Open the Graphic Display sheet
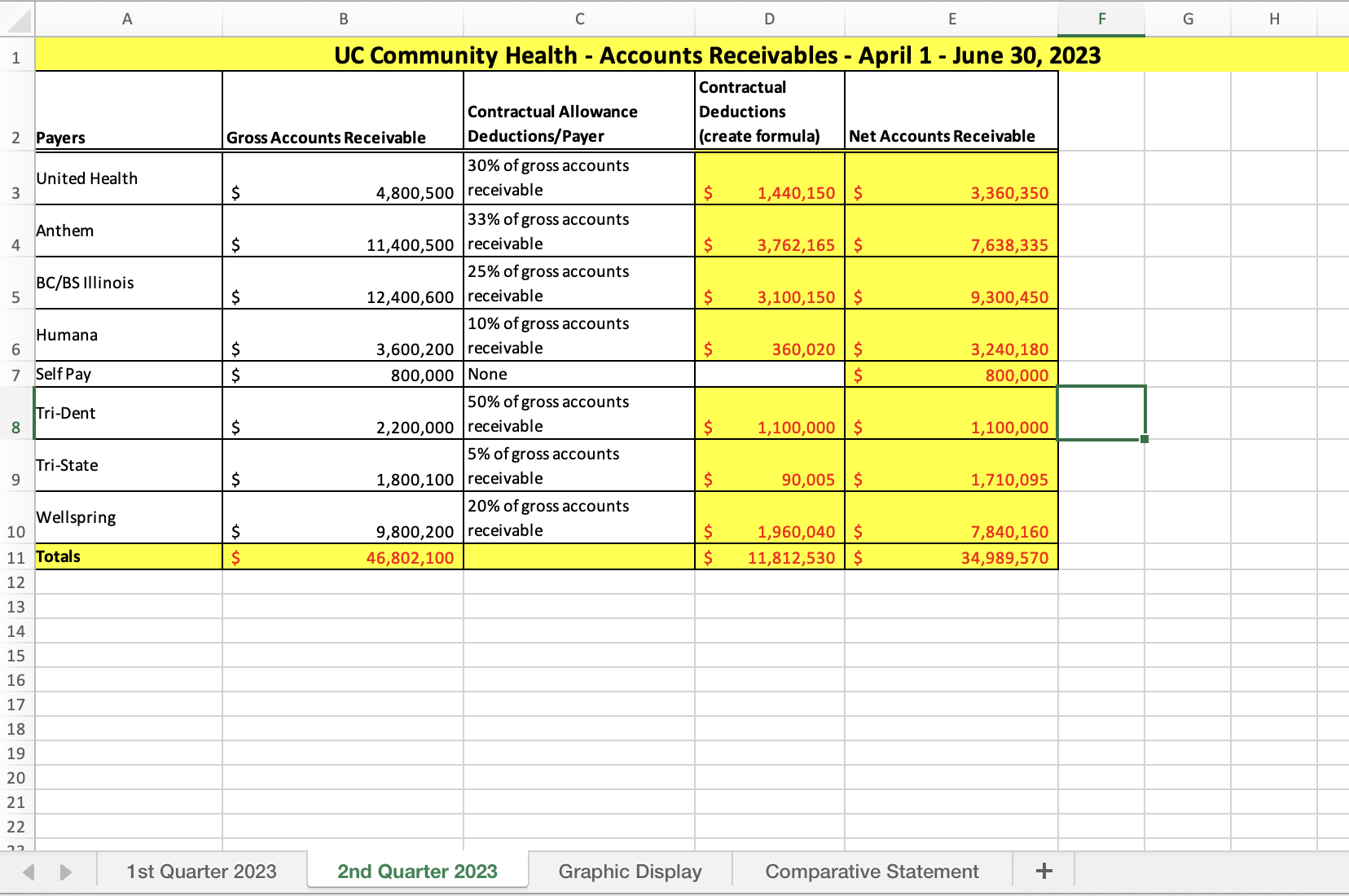 click(x=628, y=870)
